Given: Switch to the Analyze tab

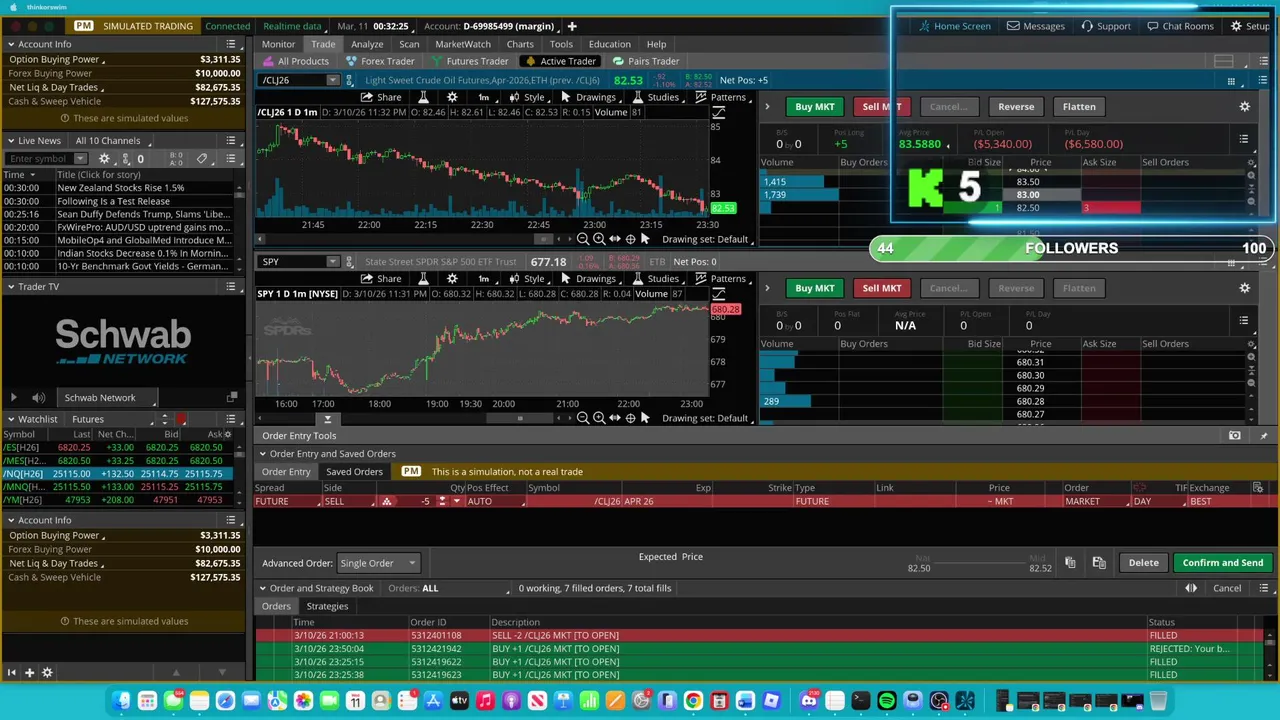Looking at the screenshot, I should (x=367, y=44).
